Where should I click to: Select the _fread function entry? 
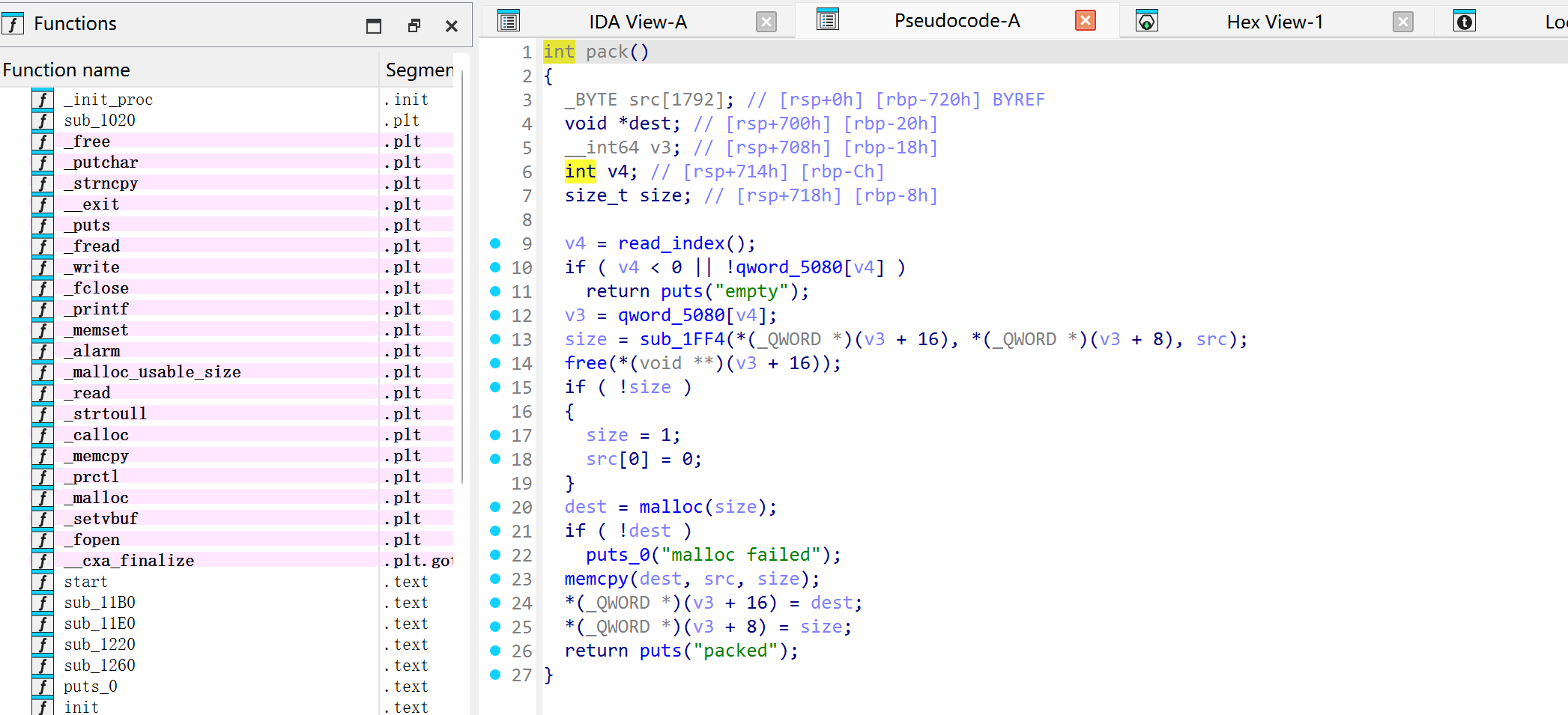pos(227,246)
